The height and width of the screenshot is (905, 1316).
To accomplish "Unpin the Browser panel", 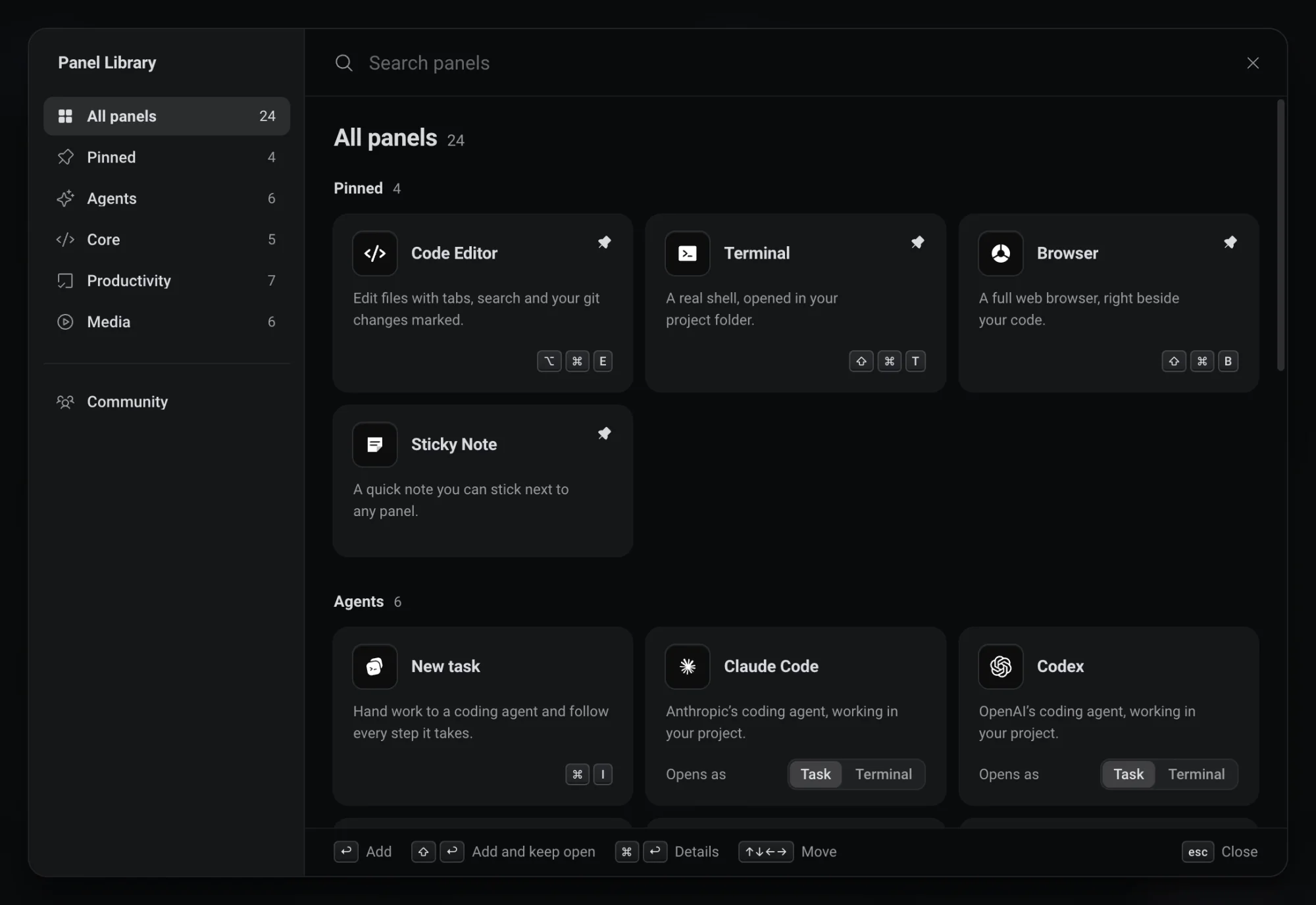I will click(1230, 242).
